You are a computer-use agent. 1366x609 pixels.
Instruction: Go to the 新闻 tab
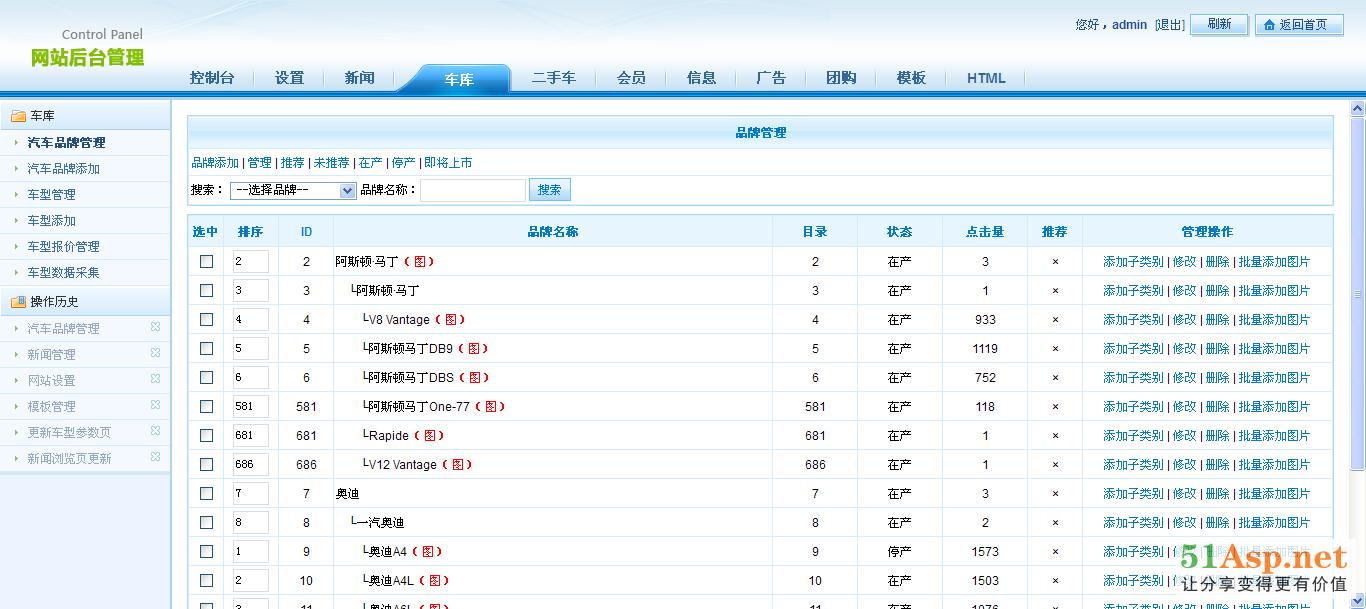pos(359,78)
